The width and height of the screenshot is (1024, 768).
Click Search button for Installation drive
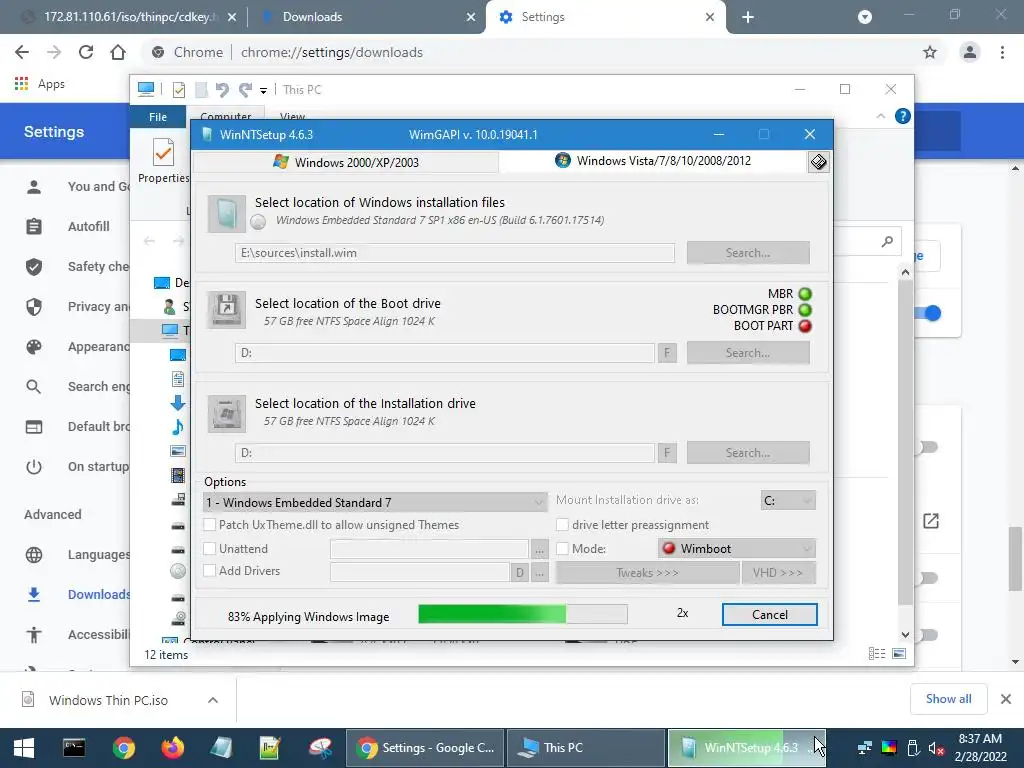click(748, 453)
